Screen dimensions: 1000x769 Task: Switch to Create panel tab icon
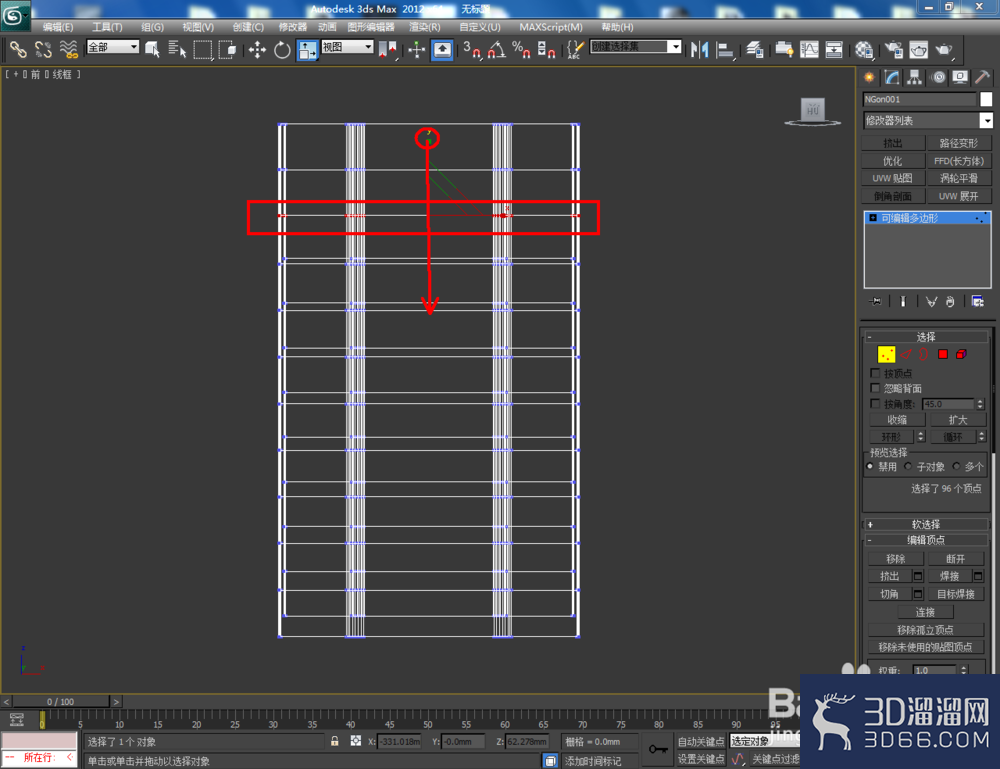pyautogui.click(x=869, y=78)
